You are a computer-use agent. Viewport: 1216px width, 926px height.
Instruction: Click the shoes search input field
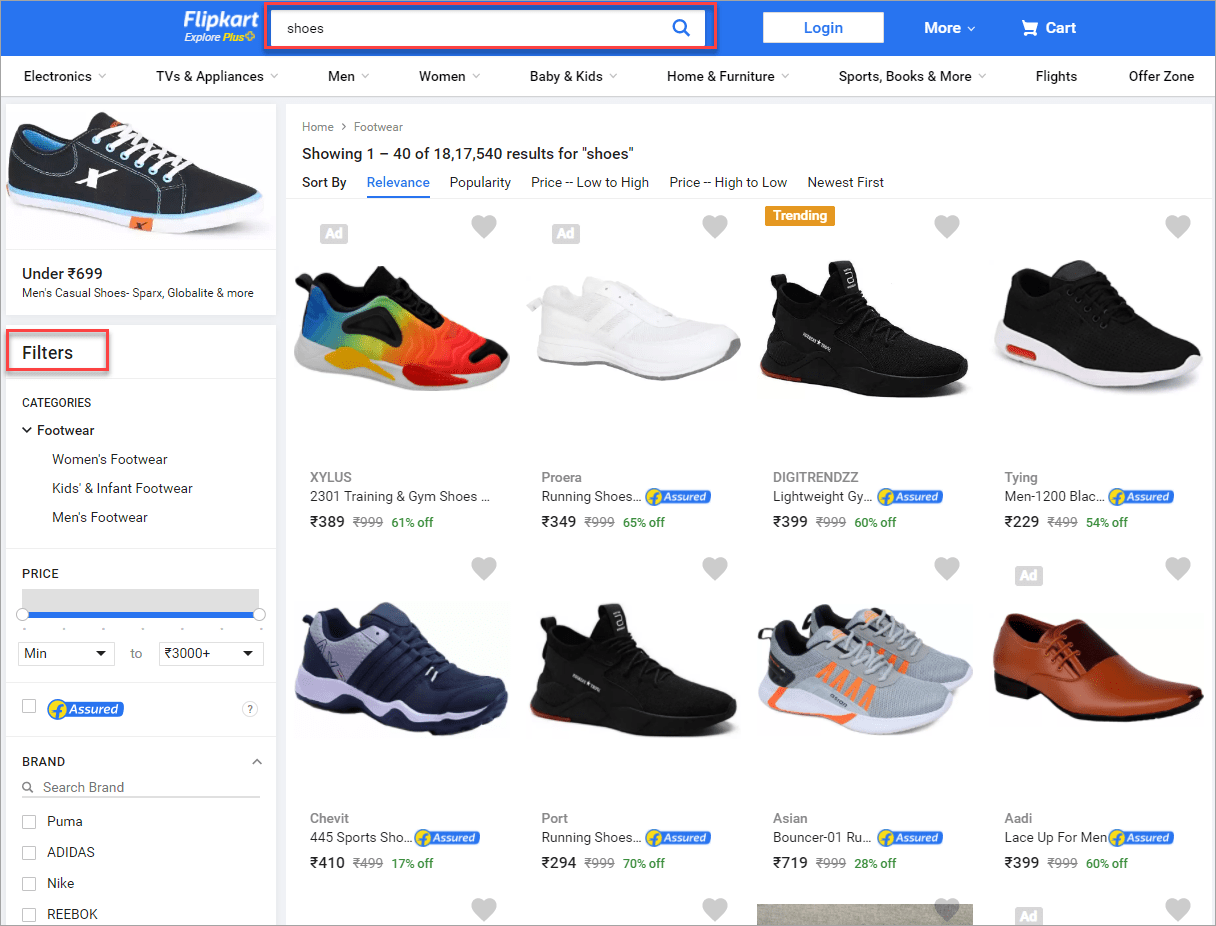coord(470,28)
